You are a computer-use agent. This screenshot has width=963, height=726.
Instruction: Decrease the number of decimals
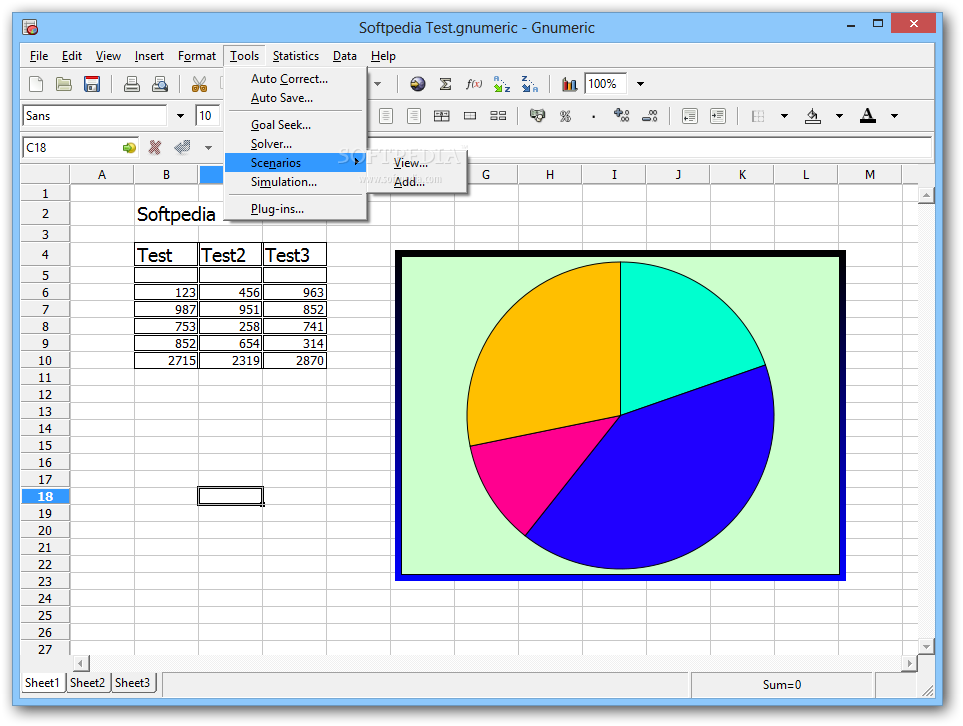point(650,115)
